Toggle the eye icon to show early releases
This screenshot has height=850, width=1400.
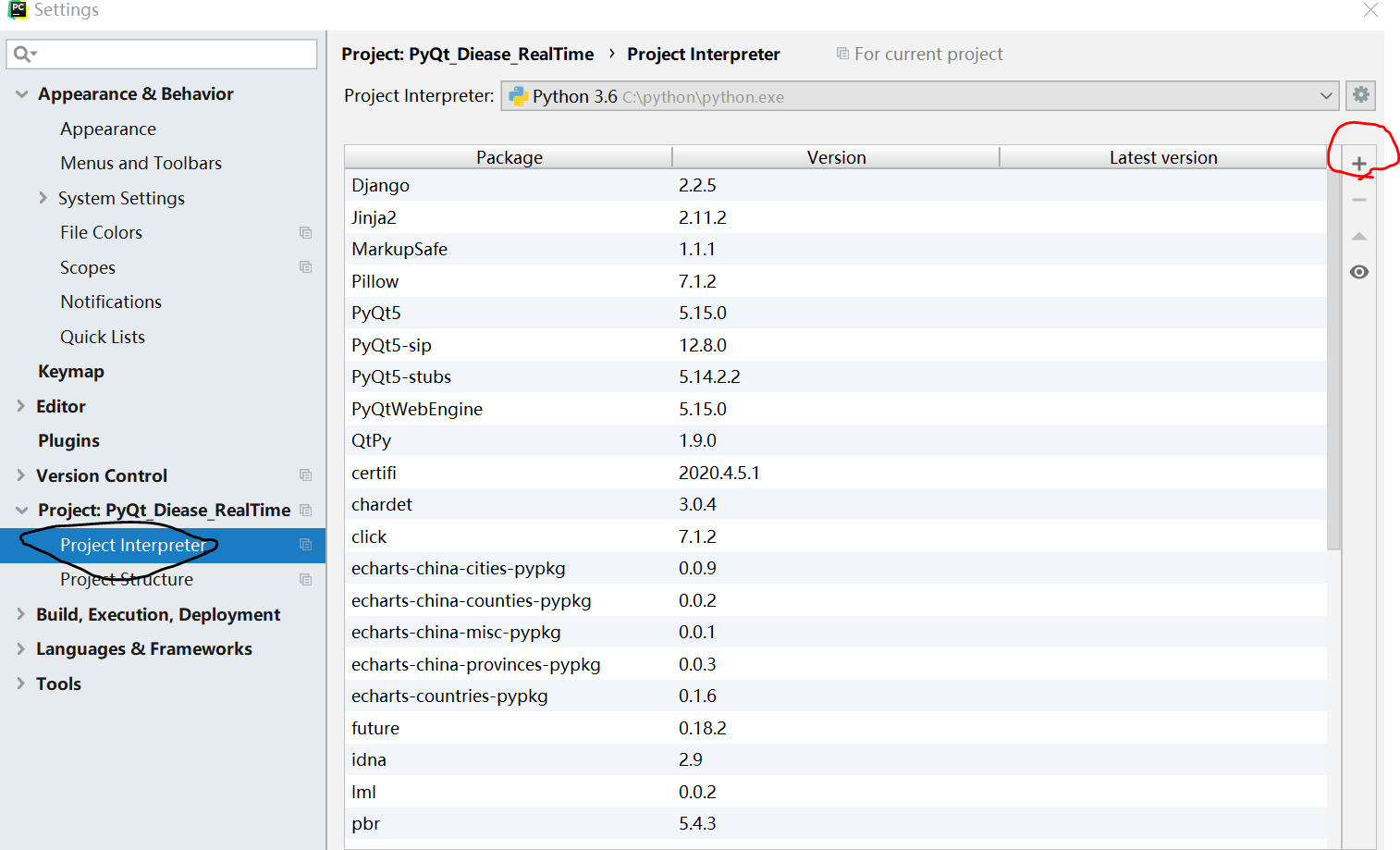tap(1358, 271)
